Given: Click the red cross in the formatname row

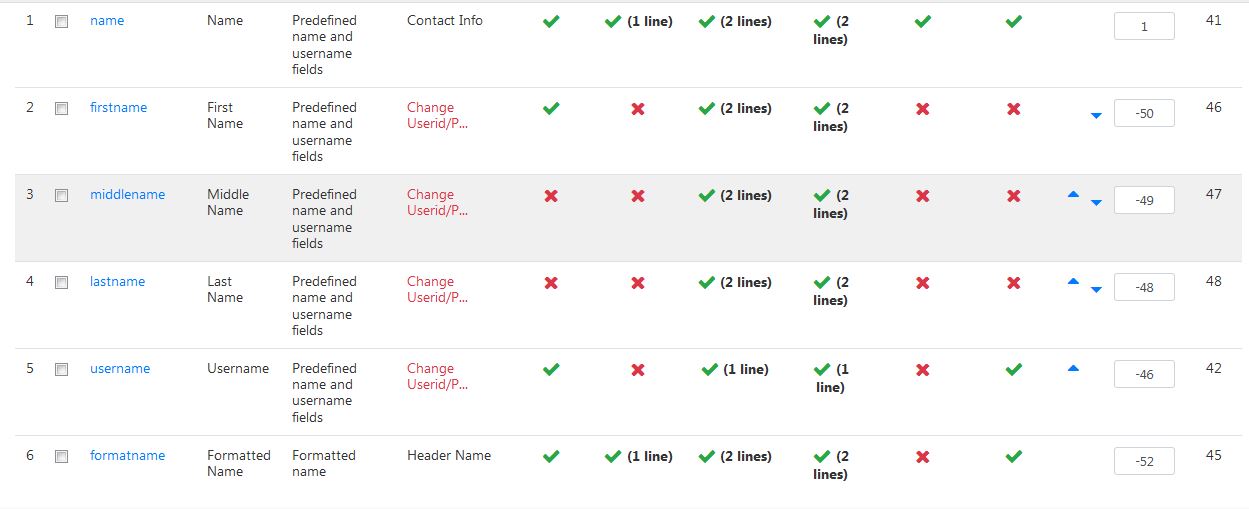Looking at the screenshot, I should (922, 456).
